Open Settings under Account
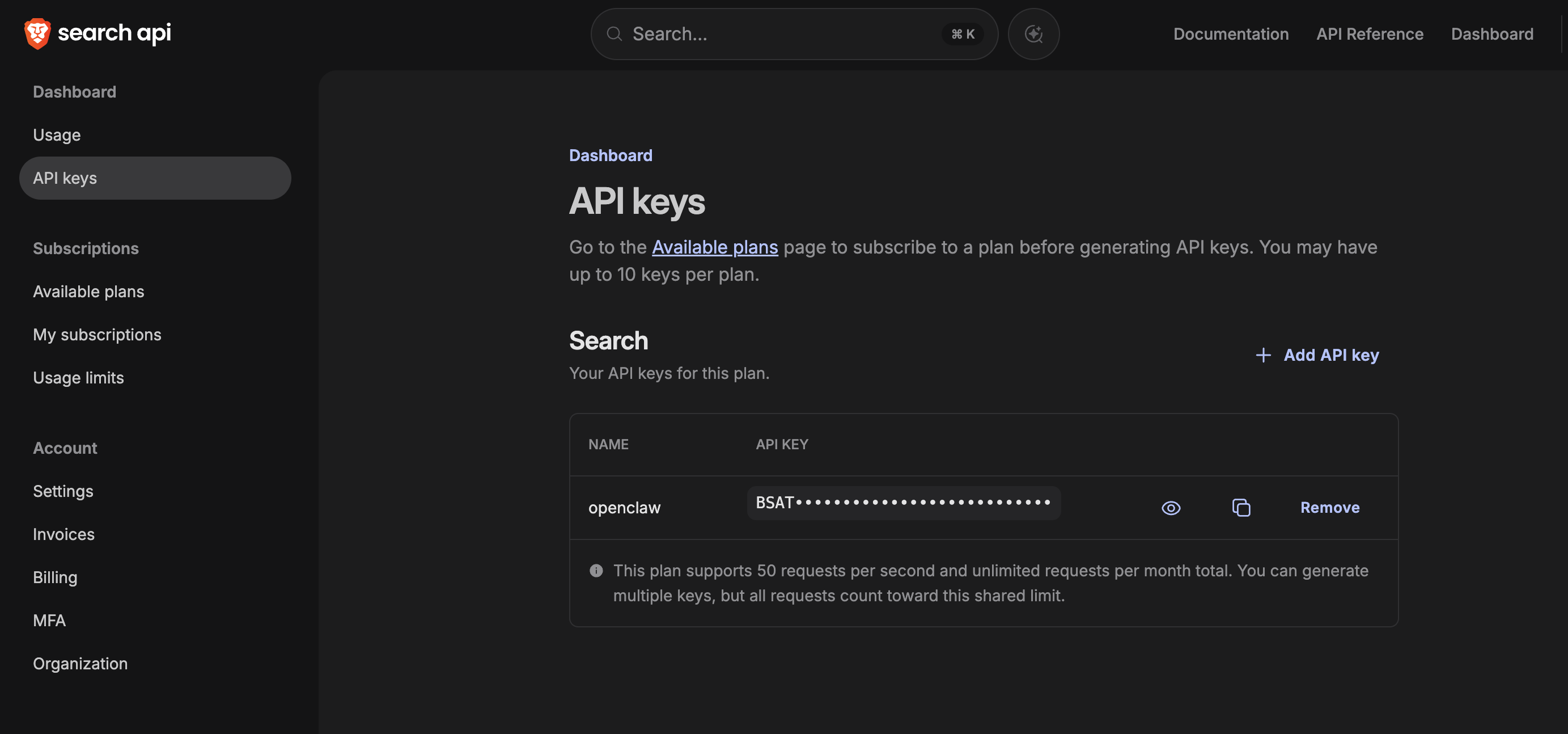The height and width of the screenshot is (734, 1568). click(x=63, y=491)
